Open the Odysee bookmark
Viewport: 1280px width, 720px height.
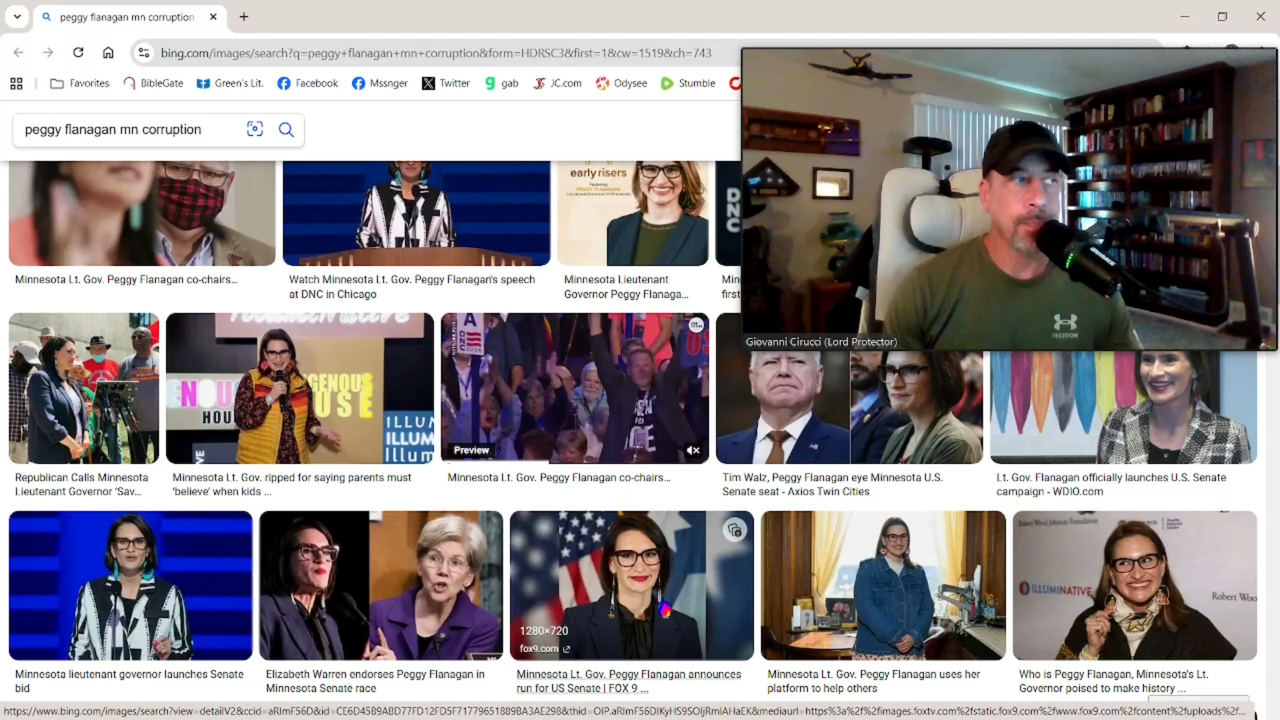coord(621,83)
